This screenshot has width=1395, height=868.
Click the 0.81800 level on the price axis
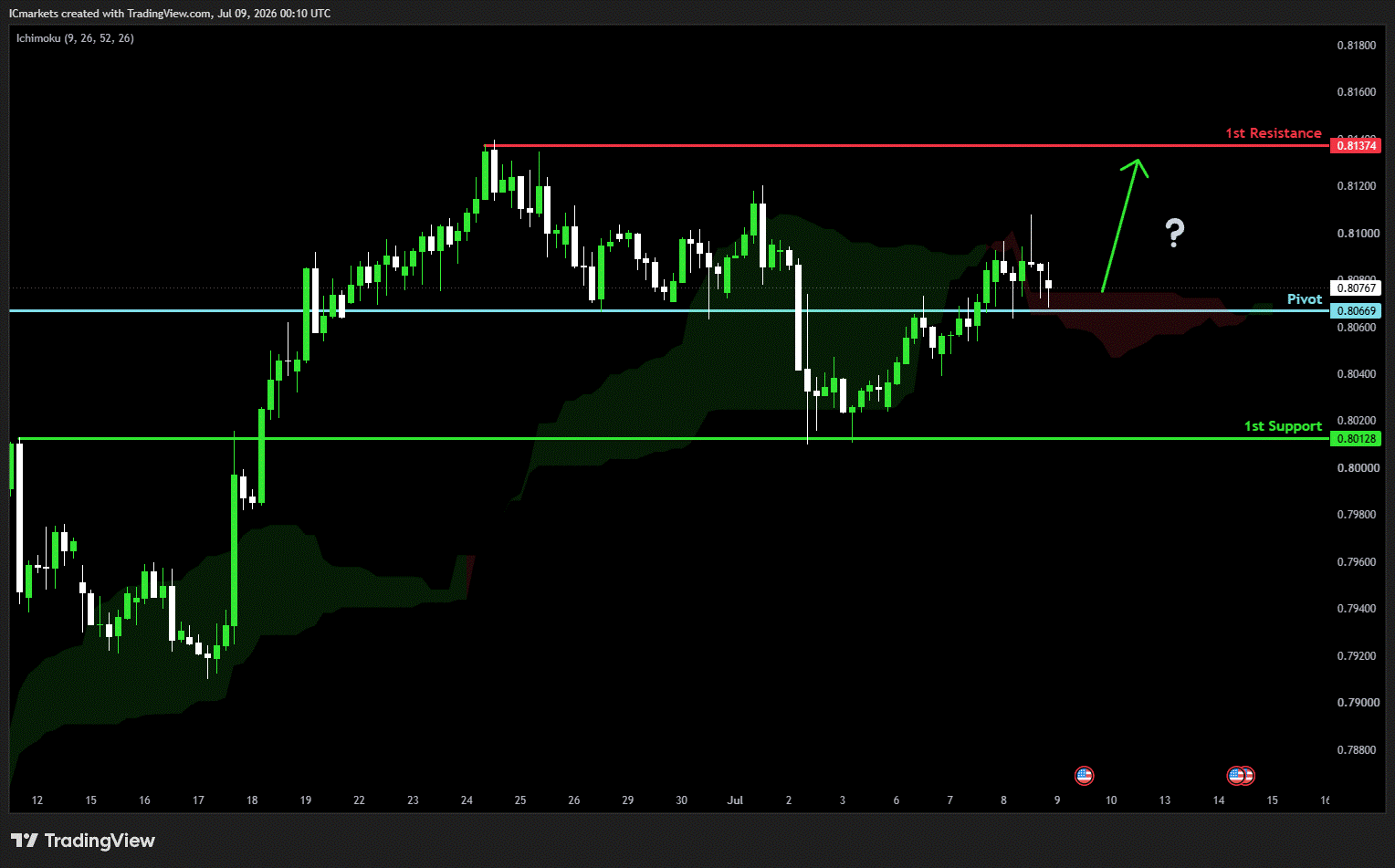1356,46
